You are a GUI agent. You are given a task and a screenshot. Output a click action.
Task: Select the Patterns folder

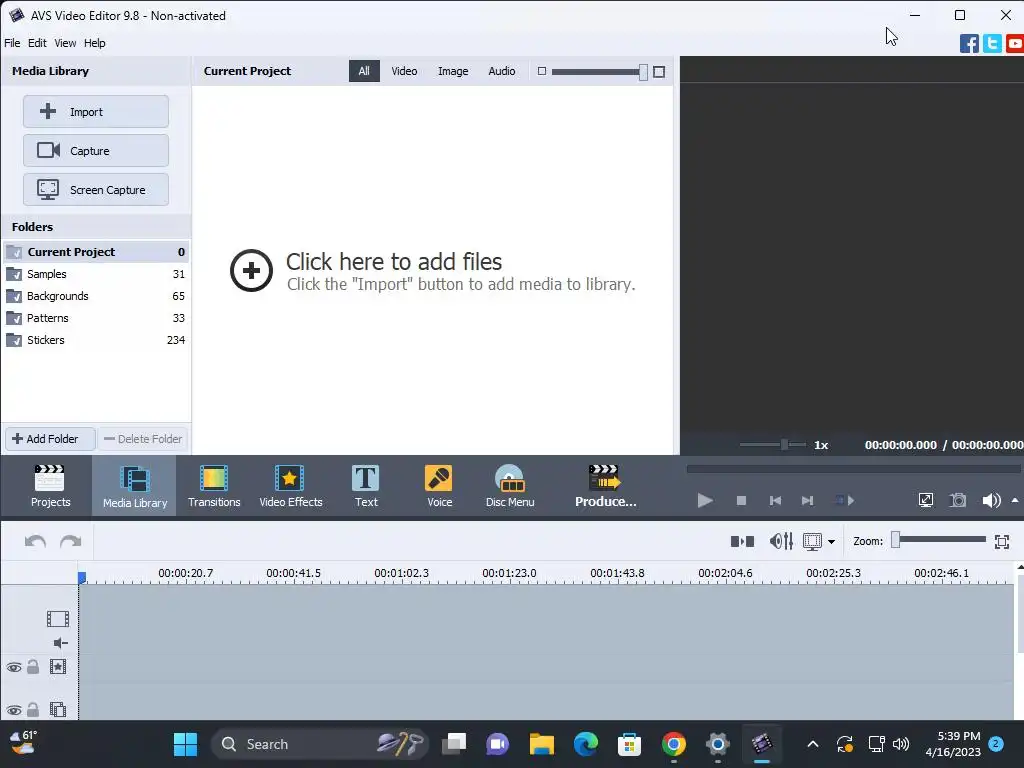pos(96,318)
